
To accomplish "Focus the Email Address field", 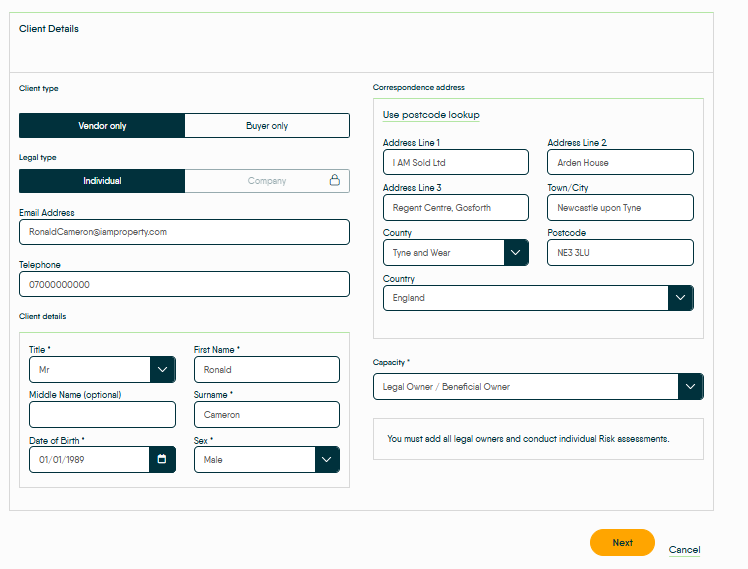I will coord(184,232).
